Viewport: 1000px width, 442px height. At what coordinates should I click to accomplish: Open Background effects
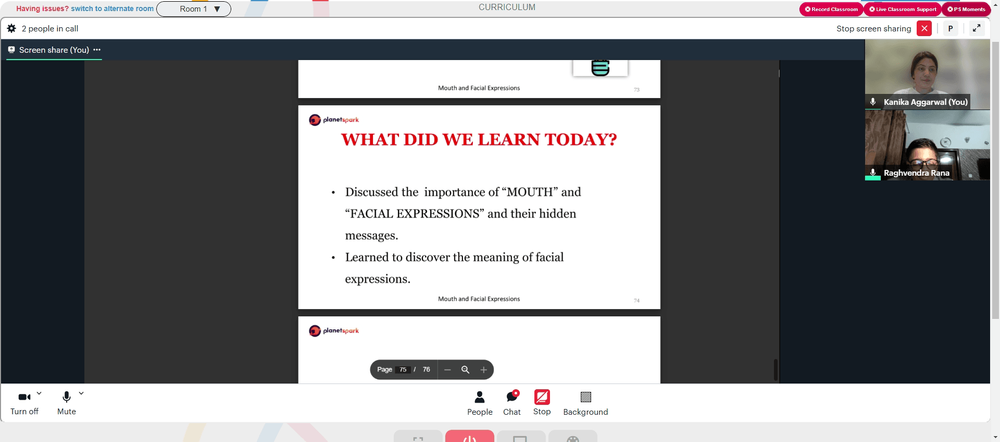[x=585, y=403]
